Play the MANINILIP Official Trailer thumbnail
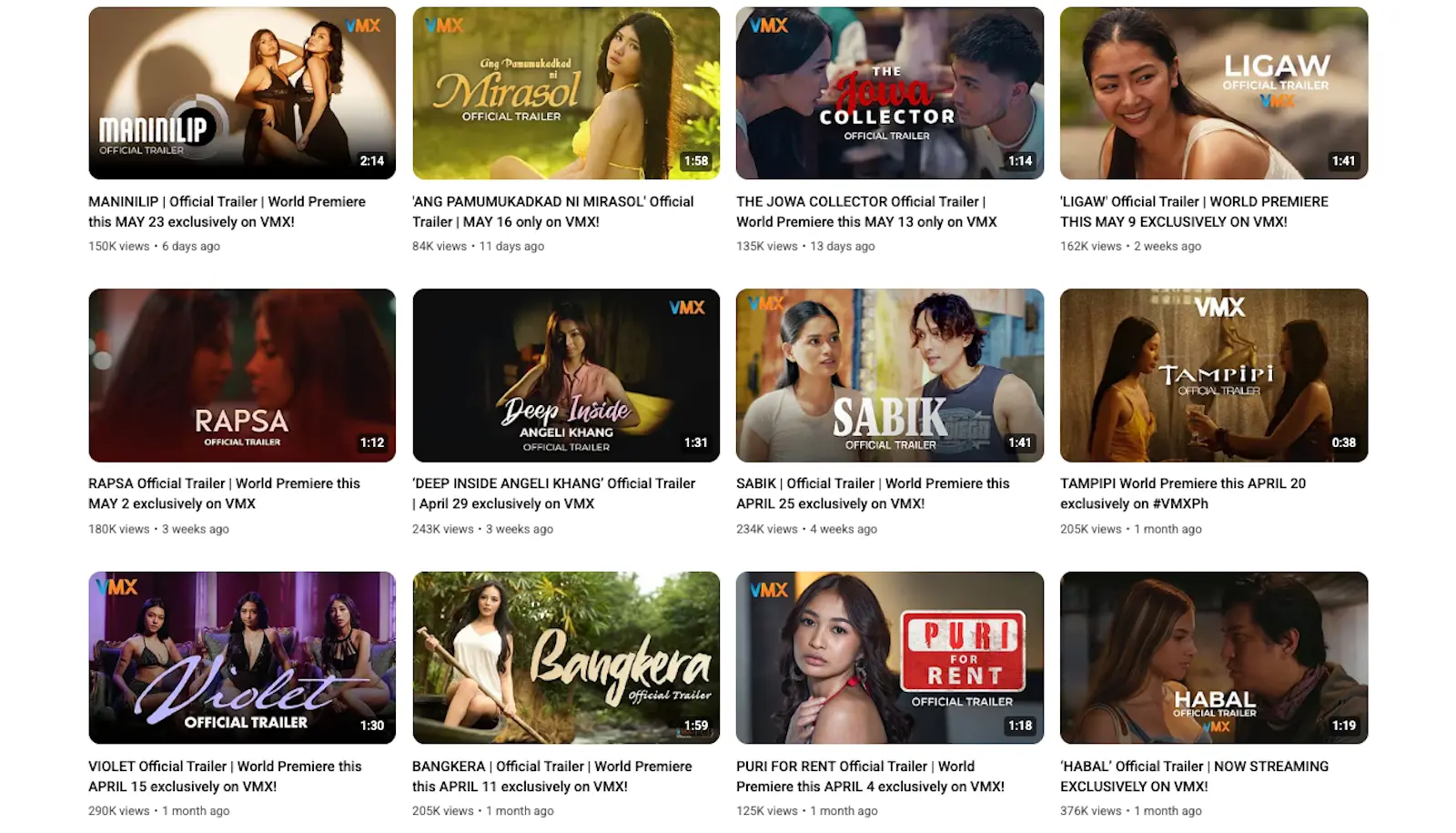This screenshot has height=833, width=1456. pos(241,92)
